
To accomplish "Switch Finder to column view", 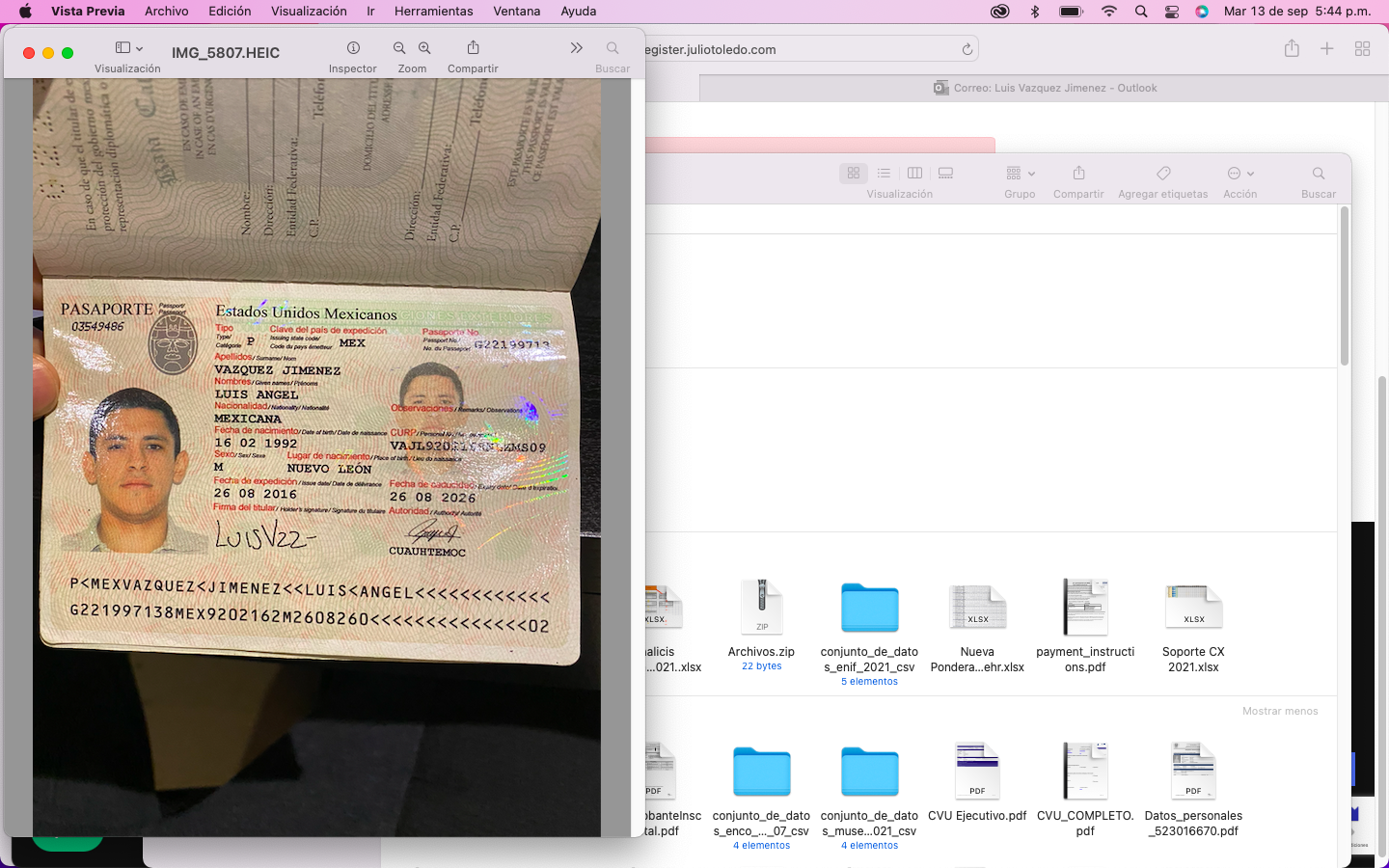I will click(x=914, y=174).
